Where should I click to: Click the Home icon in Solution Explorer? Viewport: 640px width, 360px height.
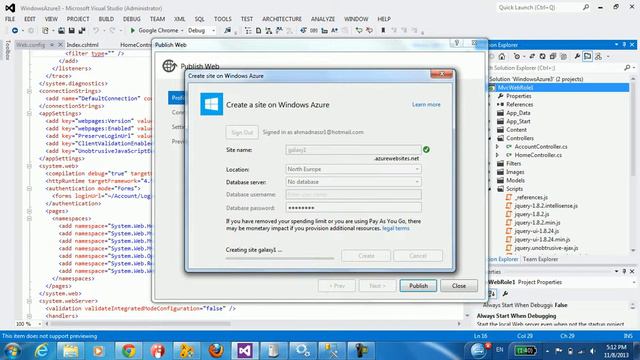502,57
